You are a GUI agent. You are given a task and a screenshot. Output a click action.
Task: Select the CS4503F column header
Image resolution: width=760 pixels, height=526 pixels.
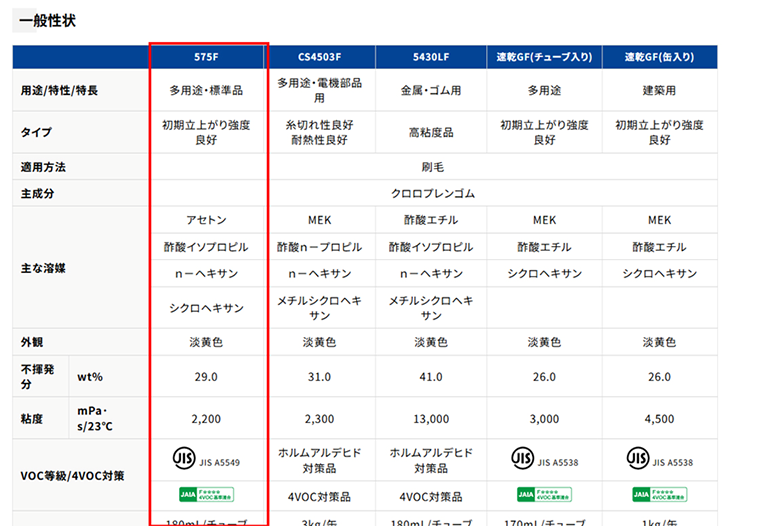pos(320,56)
